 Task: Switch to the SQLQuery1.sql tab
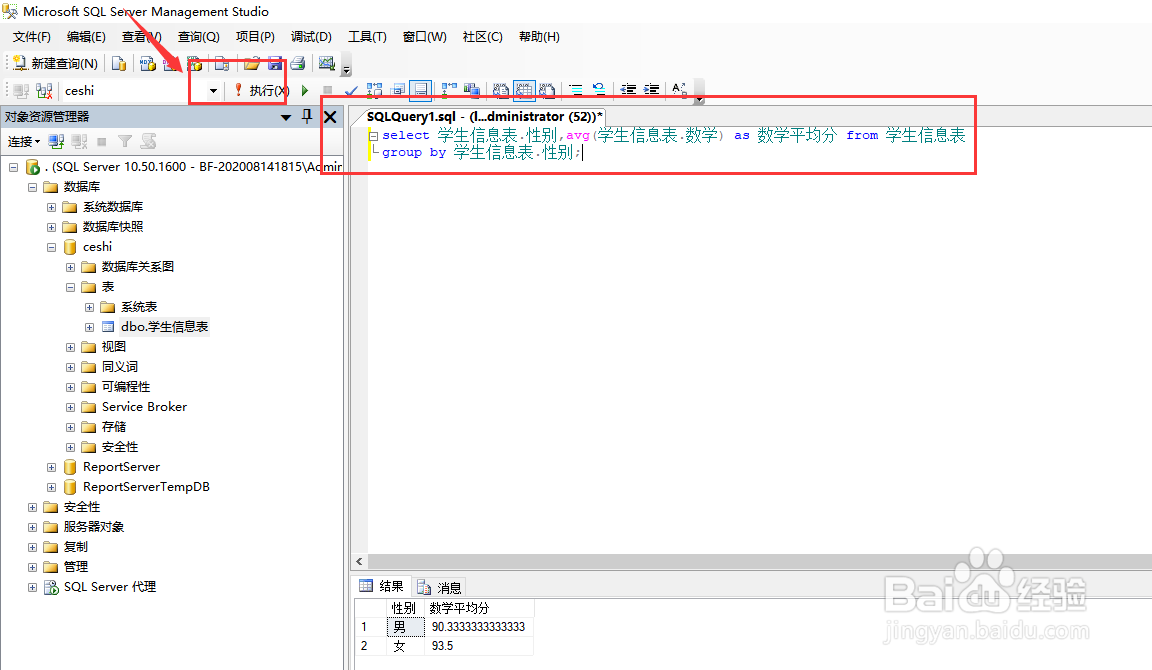(483, 117)
